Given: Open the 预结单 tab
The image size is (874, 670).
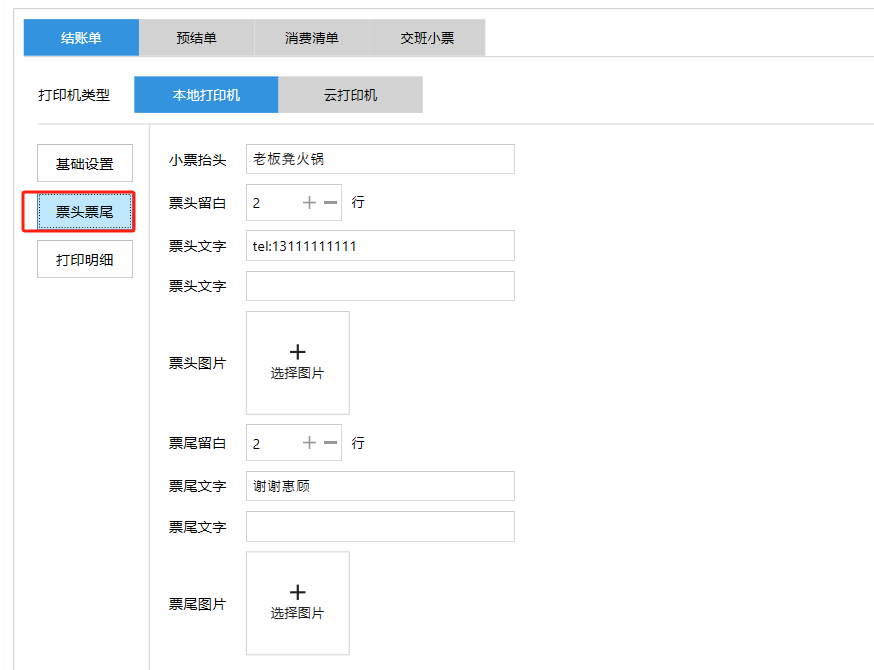Looking at the screenshot, I should tap(196, 38).
